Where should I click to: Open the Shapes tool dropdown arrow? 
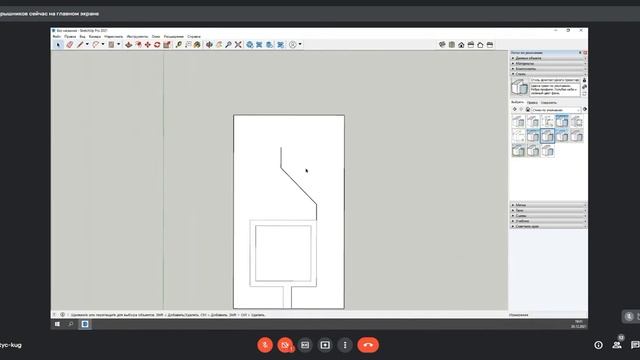[118, 44]
